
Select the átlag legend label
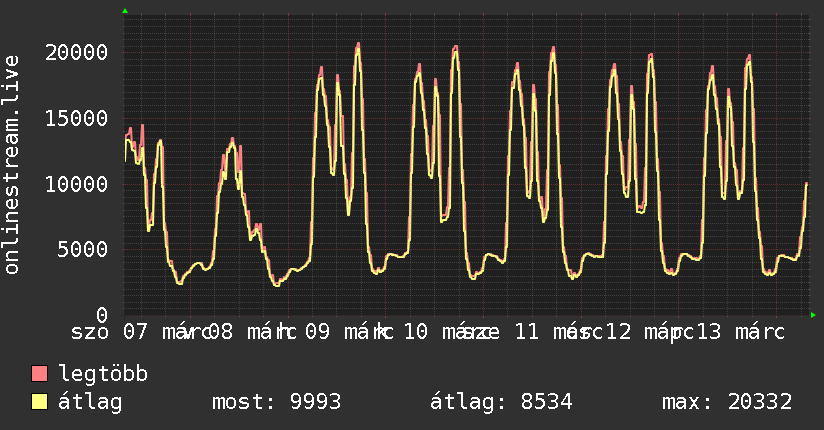pos(91,403)
